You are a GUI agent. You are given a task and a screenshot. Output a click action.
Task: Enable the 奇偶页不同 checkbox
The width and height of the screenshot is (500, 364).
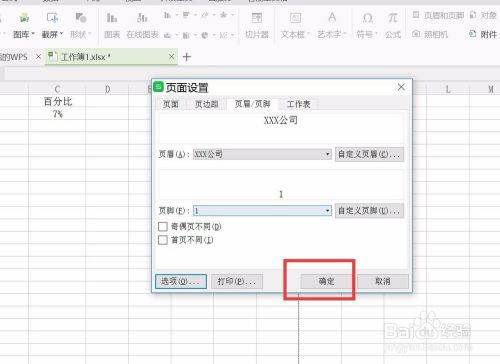click(x=163, y=227)
